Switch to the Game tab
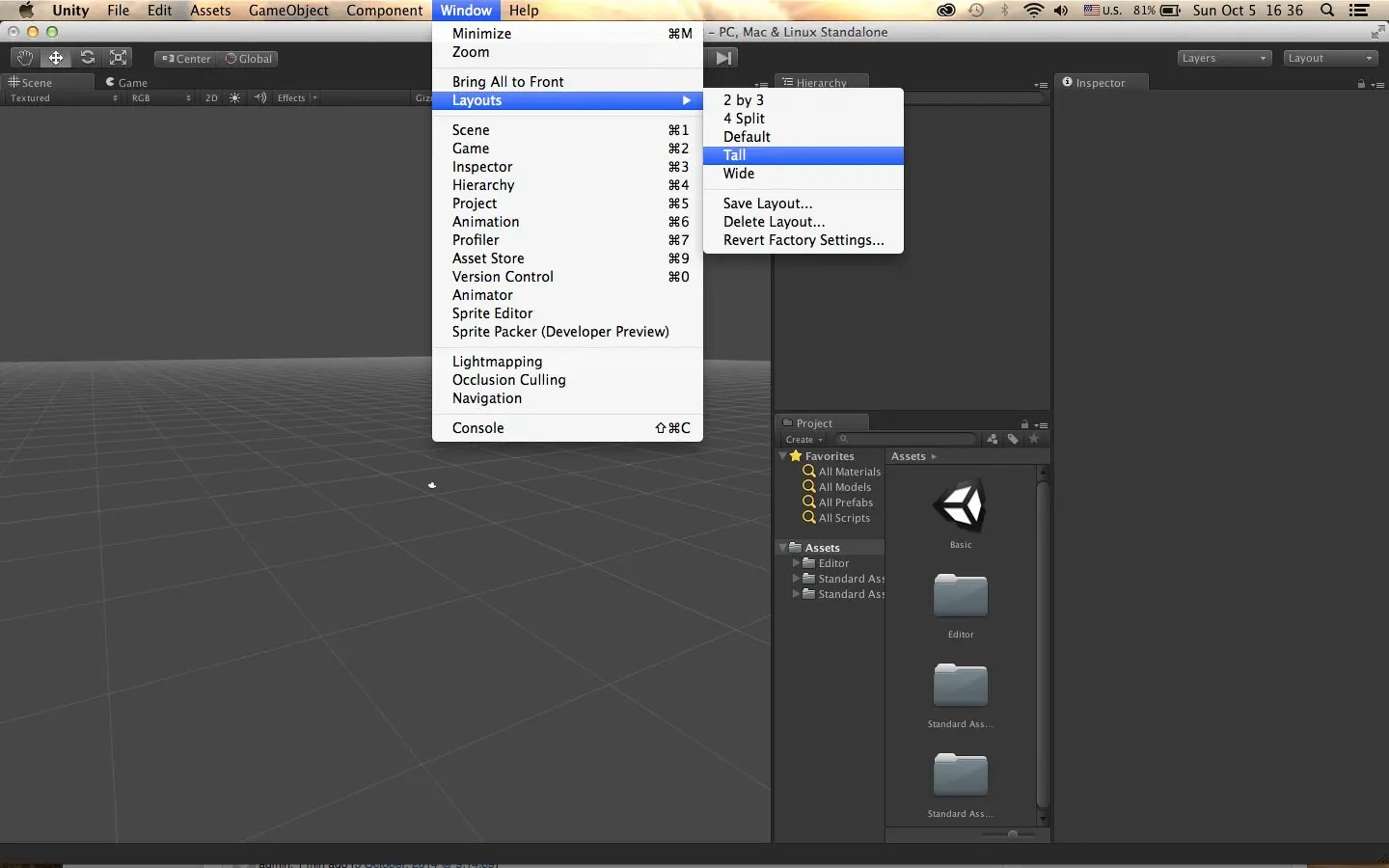 pos(128,83)
